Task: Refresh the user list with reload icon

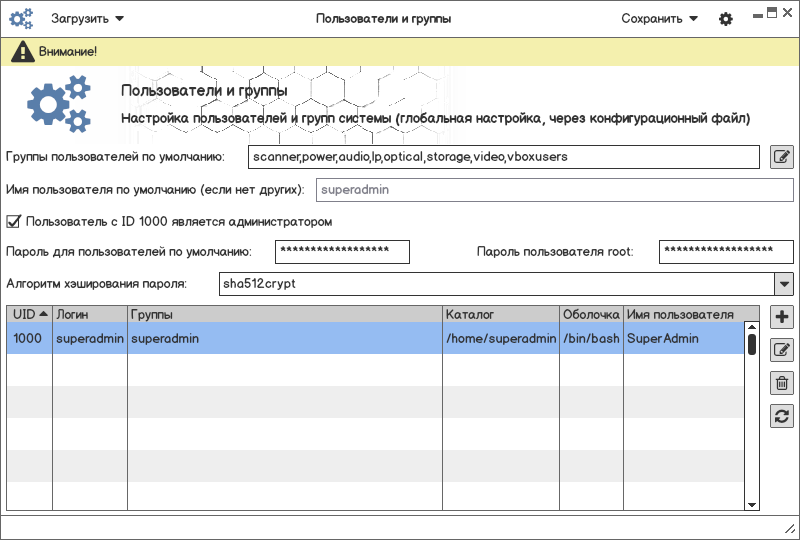Action: tap(782, 416)
